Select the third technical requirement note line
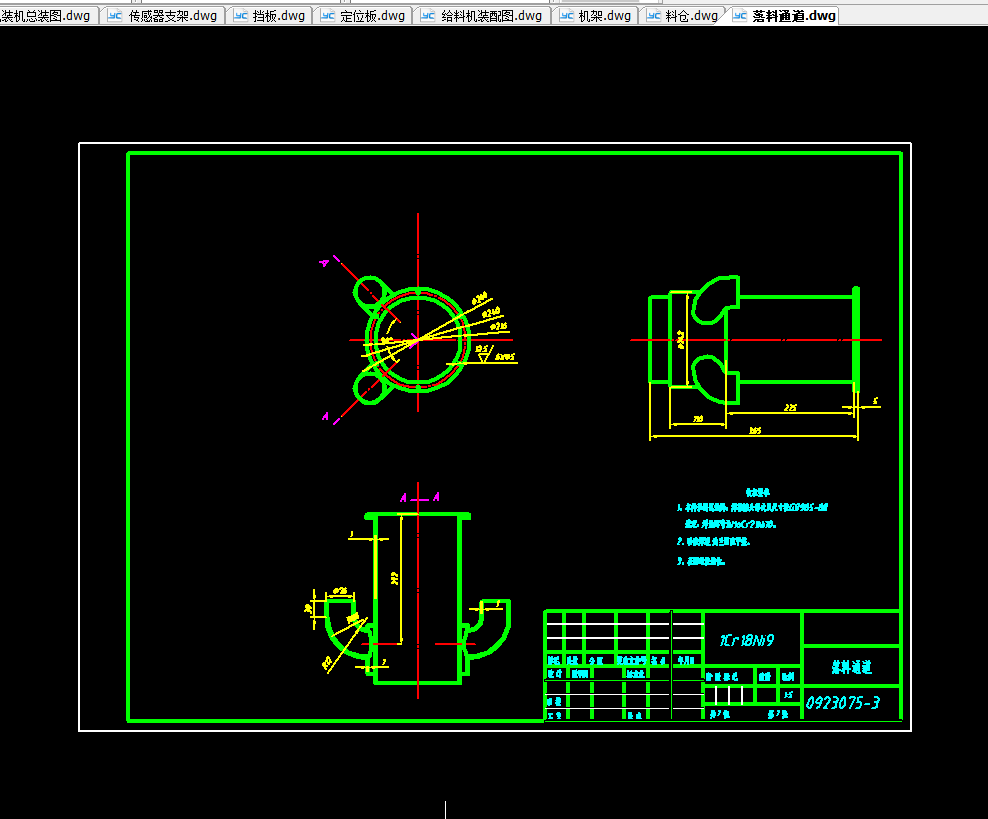 click(701, 561)
